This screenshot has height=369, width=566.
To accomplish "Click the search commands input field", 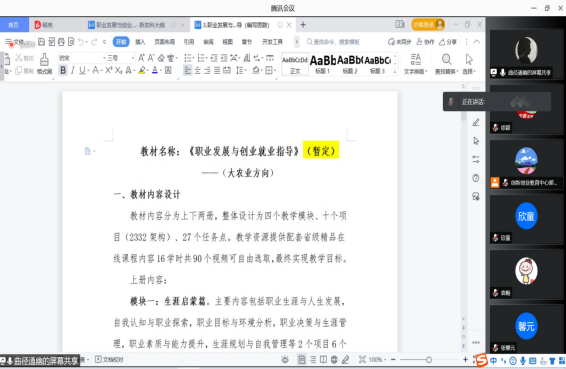I will coord(336,42).
